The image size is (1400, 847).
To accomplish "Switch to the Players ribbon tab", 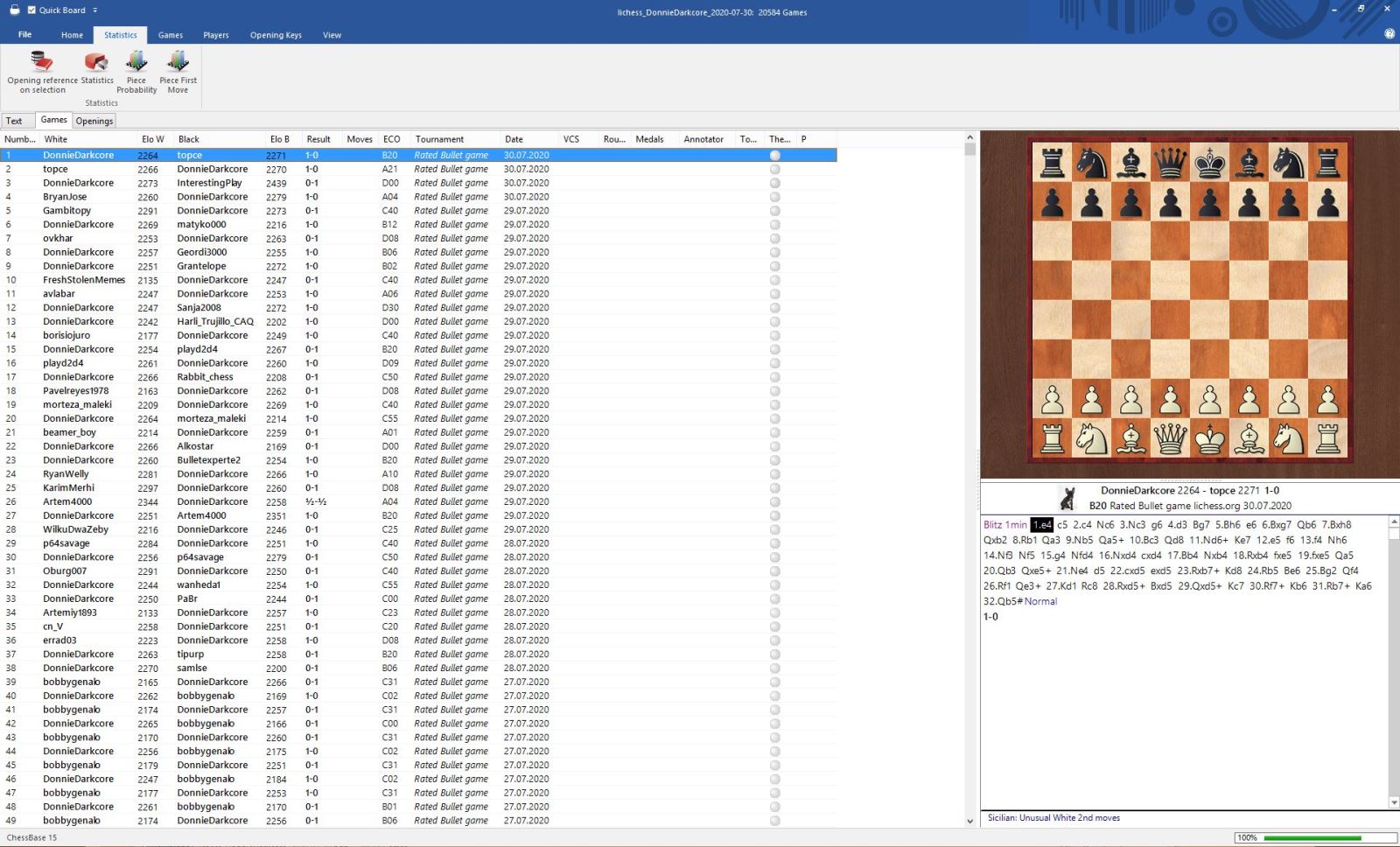I will click(x=215, y=35).
